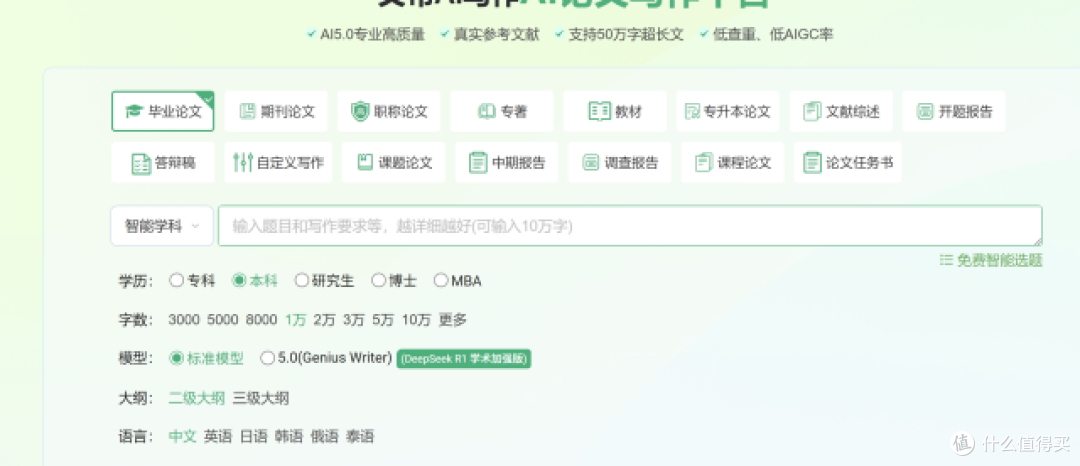Expand the 更多 word count options
1080x466 pixels.
pos(453,320)
